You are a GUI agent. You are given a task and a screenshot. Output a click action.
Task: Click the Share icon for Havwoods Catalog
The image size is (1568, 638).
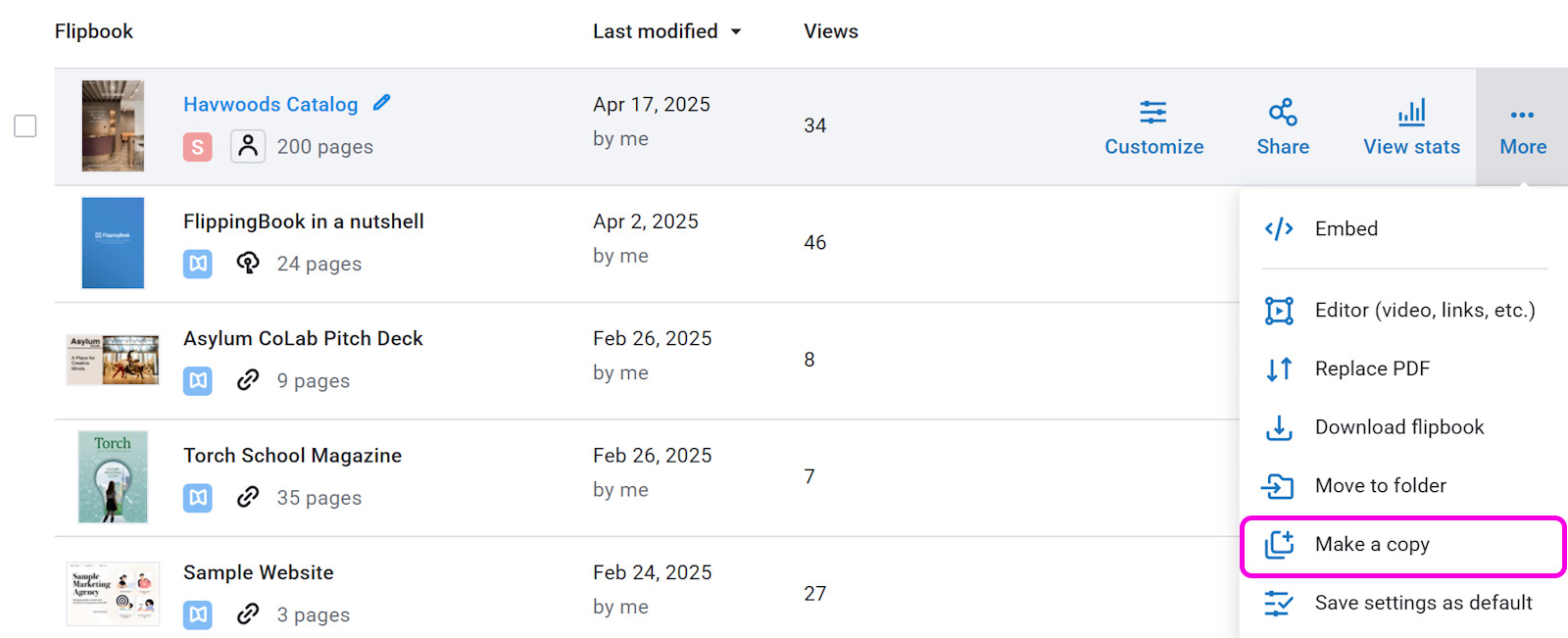point(1283,113)
